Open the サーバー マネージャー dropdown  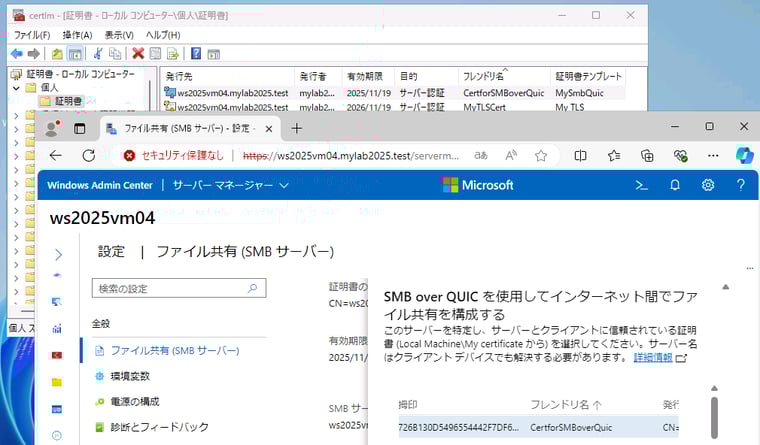click(231, 185)
